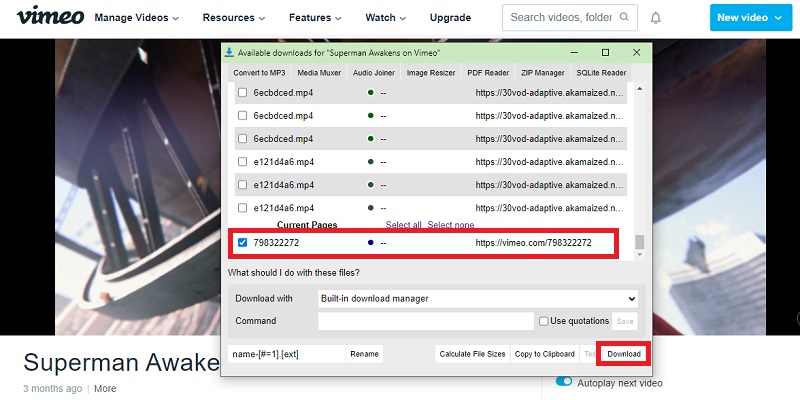The height and width of the screenshot is (400, 800).
Task: Click the Command input field
Action: tap(426, 321)
